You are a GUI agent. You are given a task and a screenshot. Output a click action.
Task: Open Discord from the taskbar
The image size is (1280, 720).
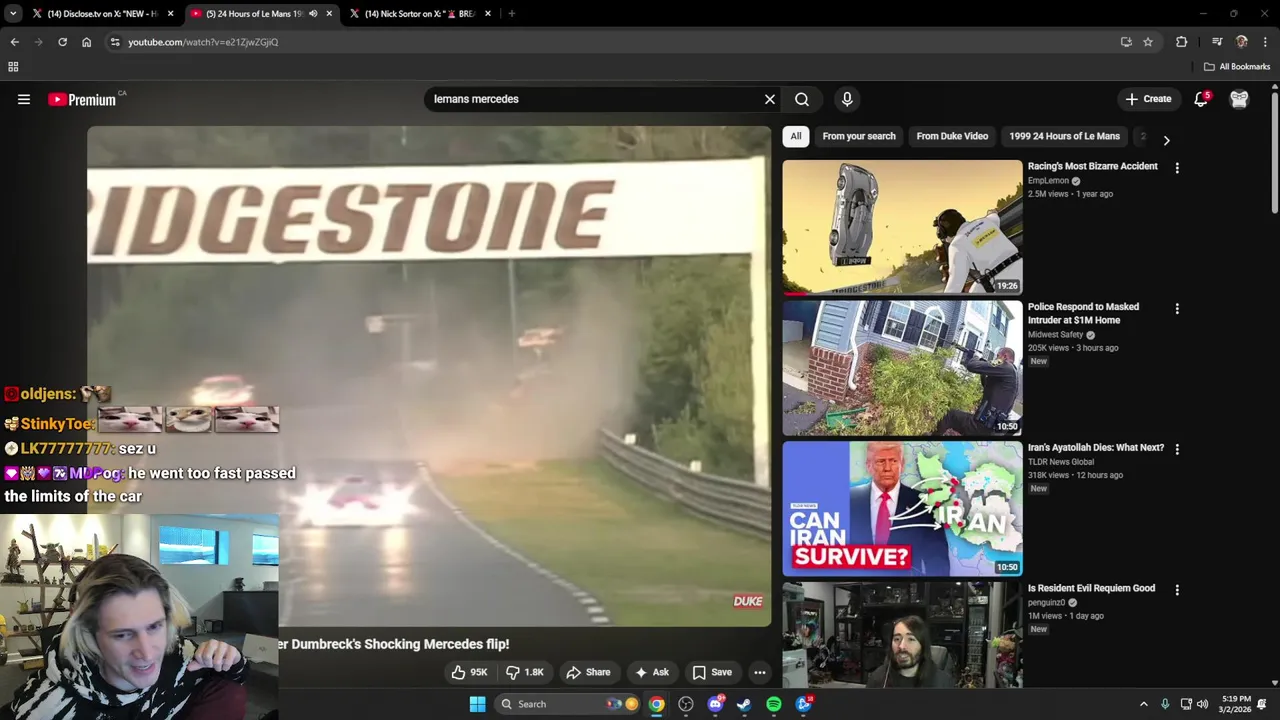(715, 704)
